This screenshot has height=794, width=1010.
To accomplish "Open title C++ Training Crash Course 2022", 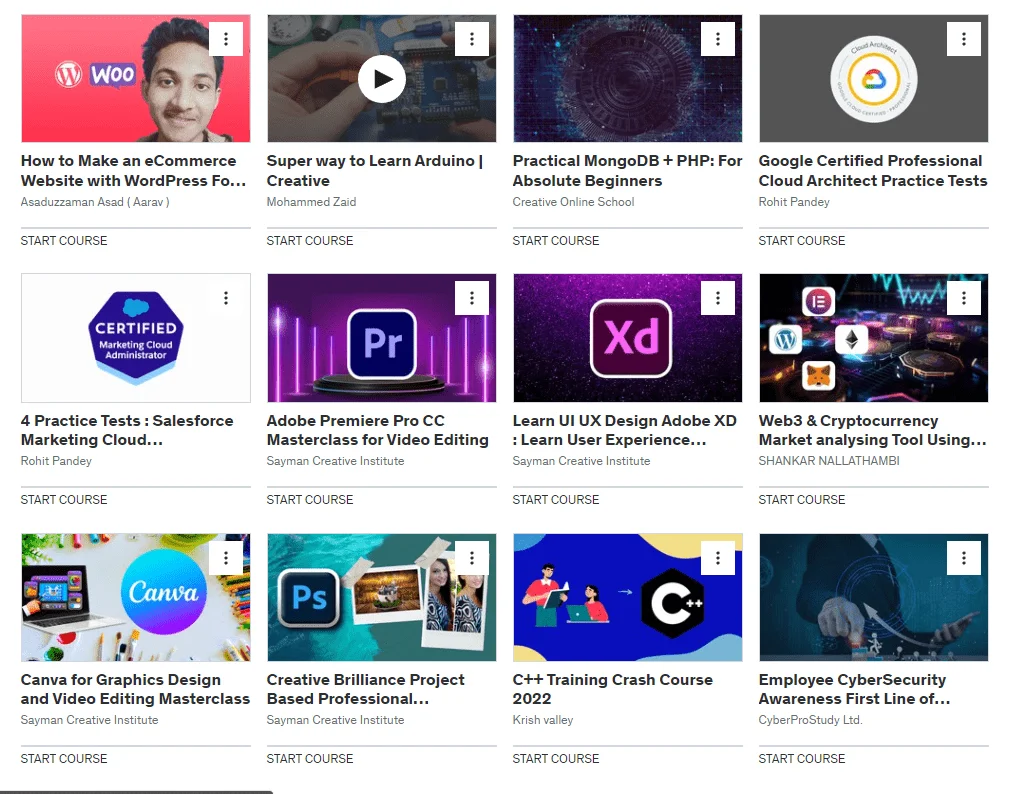I will tap(613, 689).
